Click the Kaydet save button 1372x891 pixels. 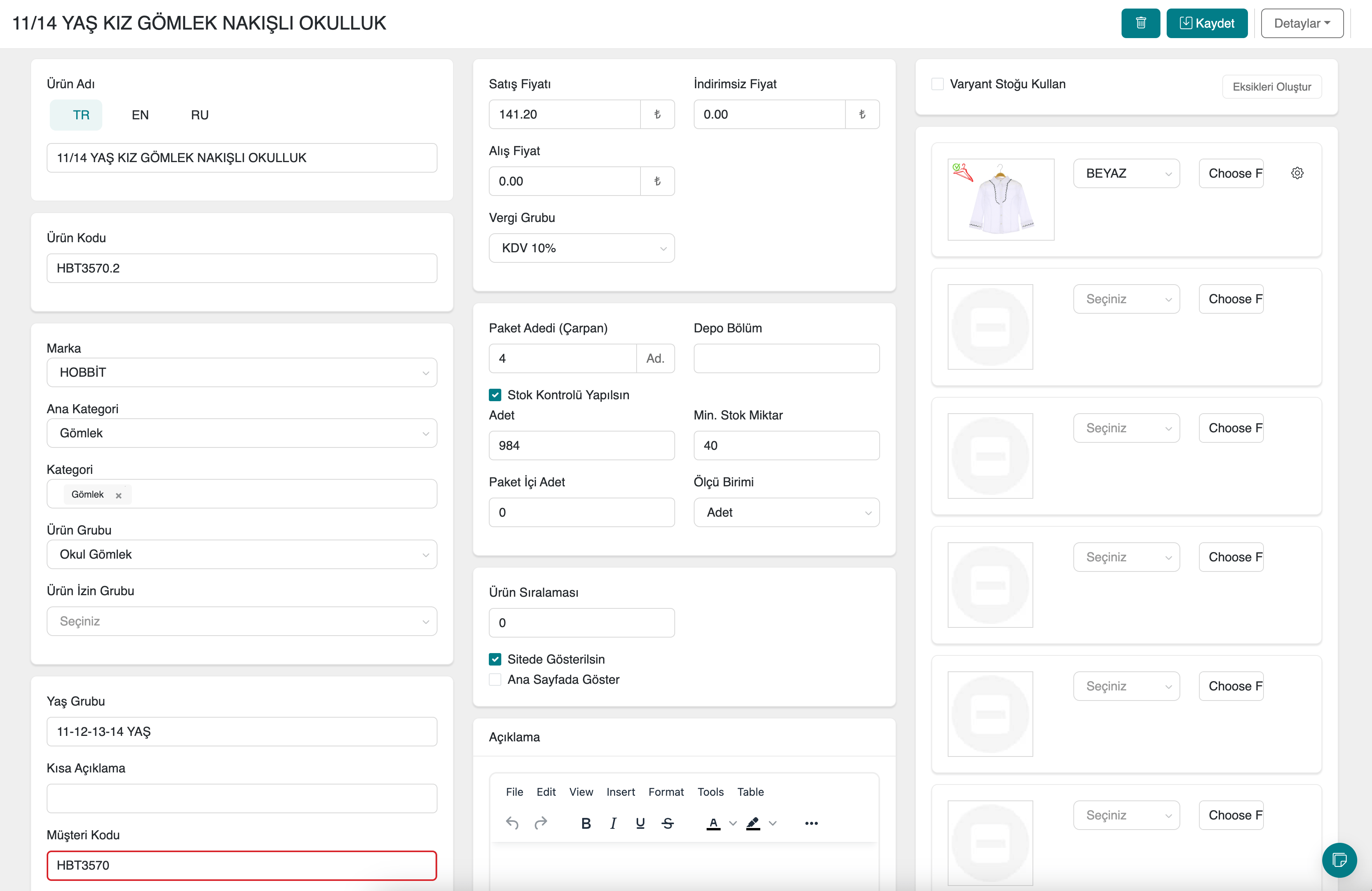tap(1207, 23)
